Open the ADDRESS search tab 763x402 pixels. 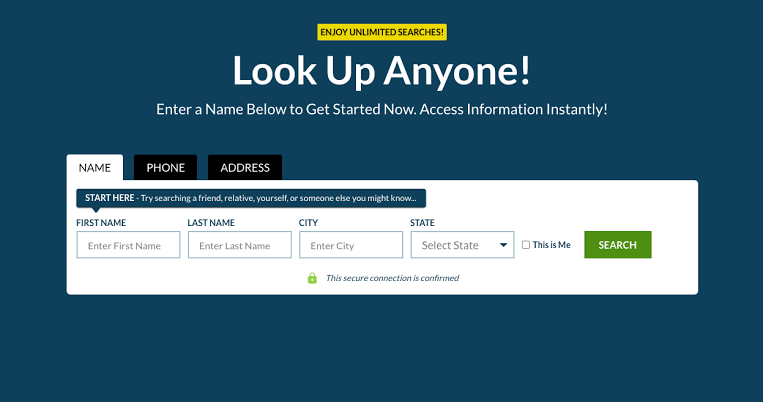[245, 168]
